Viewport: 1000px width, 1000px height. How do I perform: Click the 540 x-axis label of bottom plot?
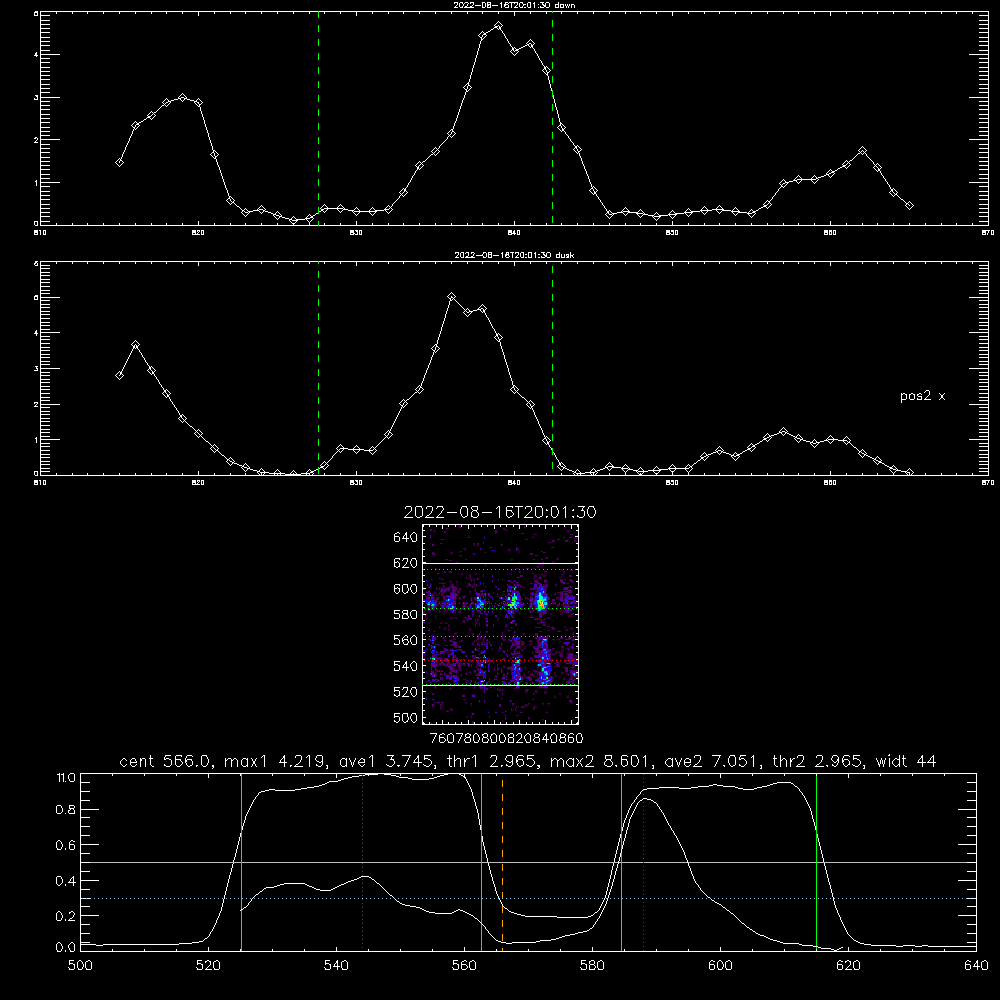tap(336, 966)
